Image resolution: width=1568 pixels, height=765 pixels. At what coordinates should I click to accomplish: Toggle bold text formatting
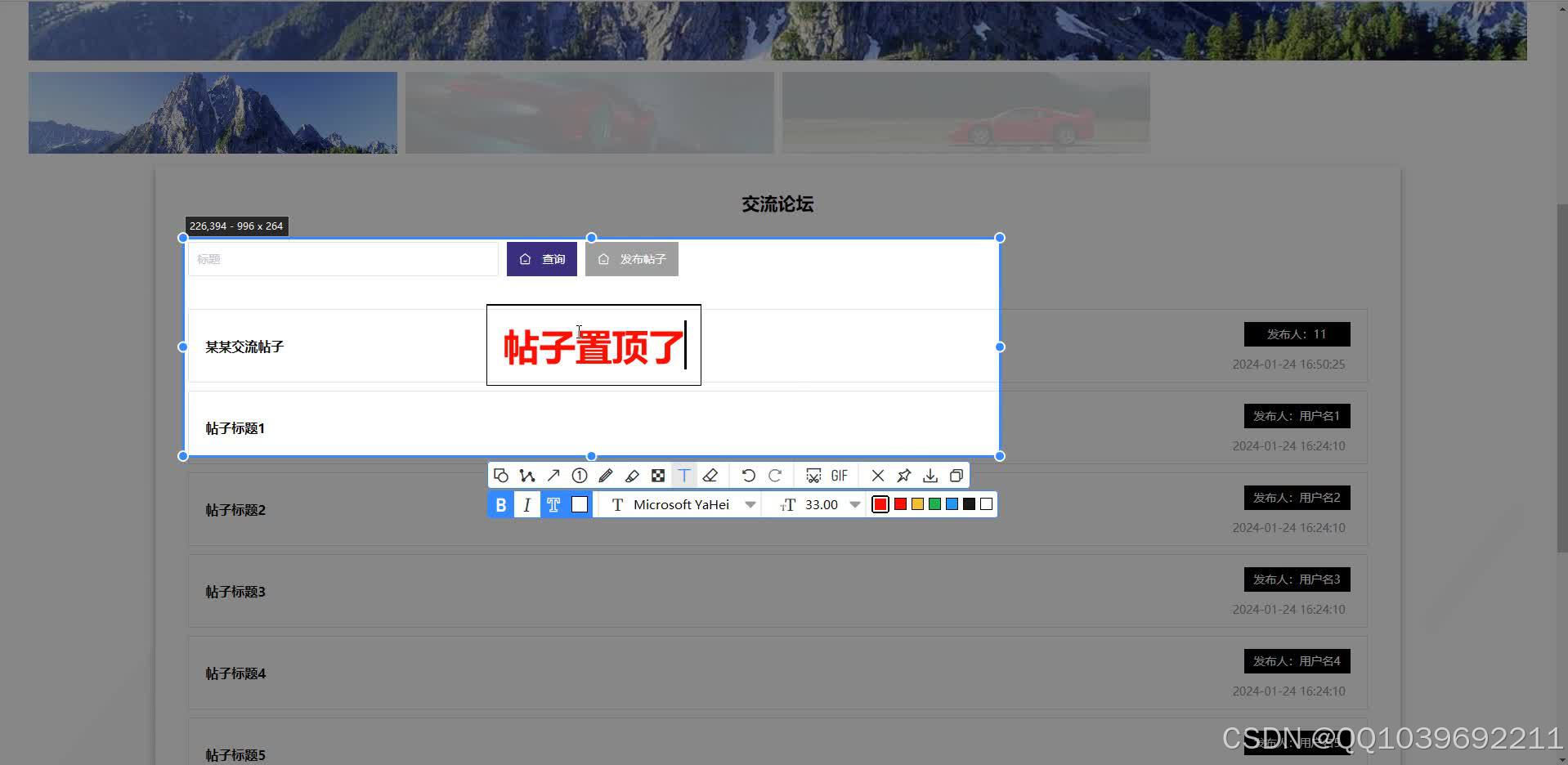(500, 504)
